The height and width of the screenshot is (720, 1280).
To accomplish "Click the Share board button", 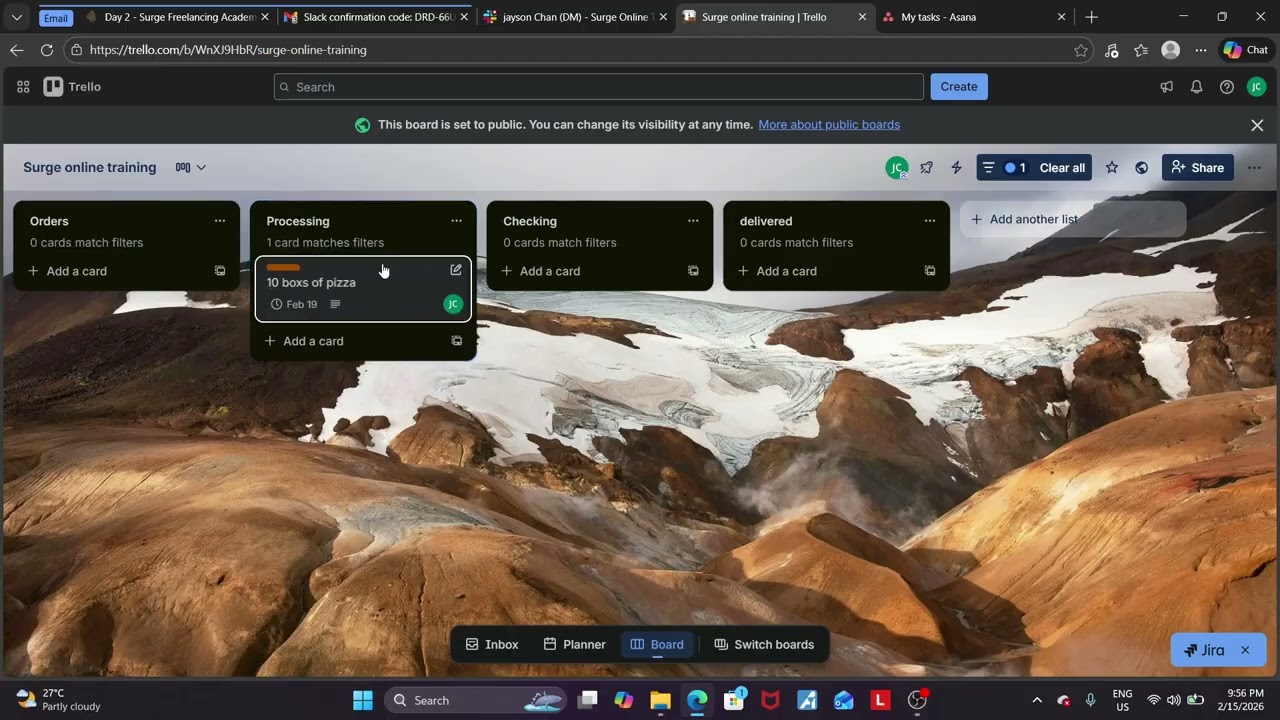I will (x=1197, y=168).
